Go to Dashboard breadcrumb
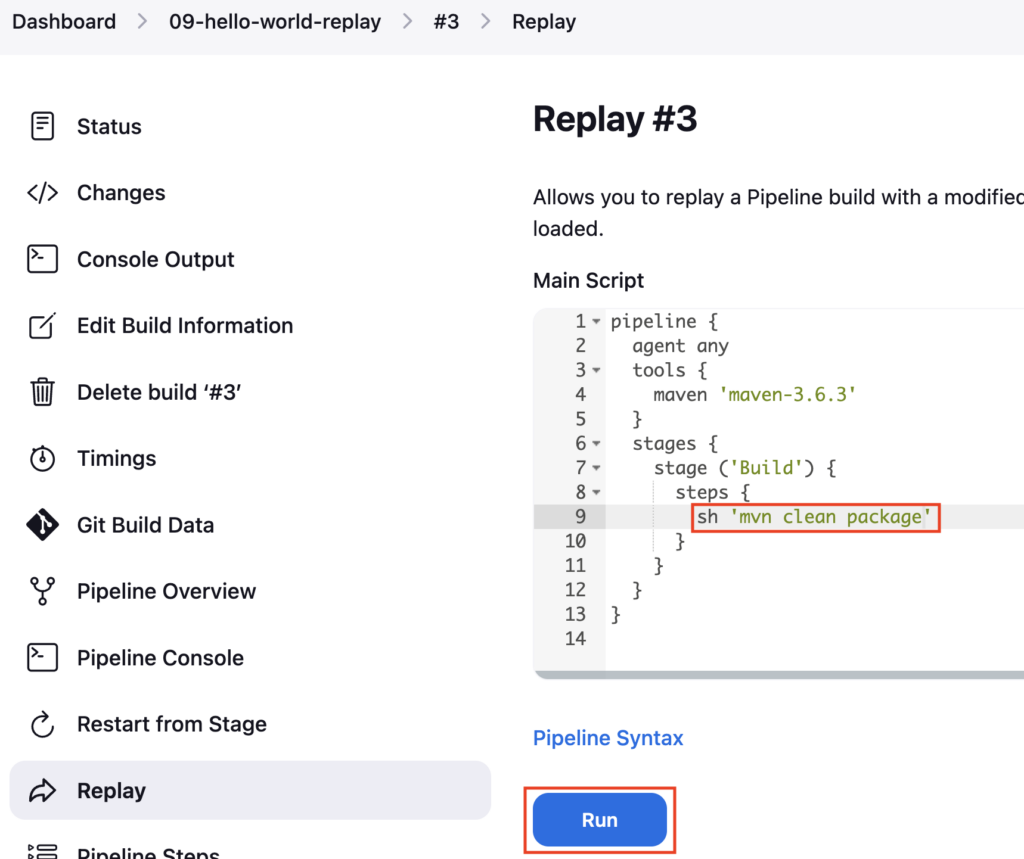The height and width of the screenshot is (859, 1024). coord(64,22)
